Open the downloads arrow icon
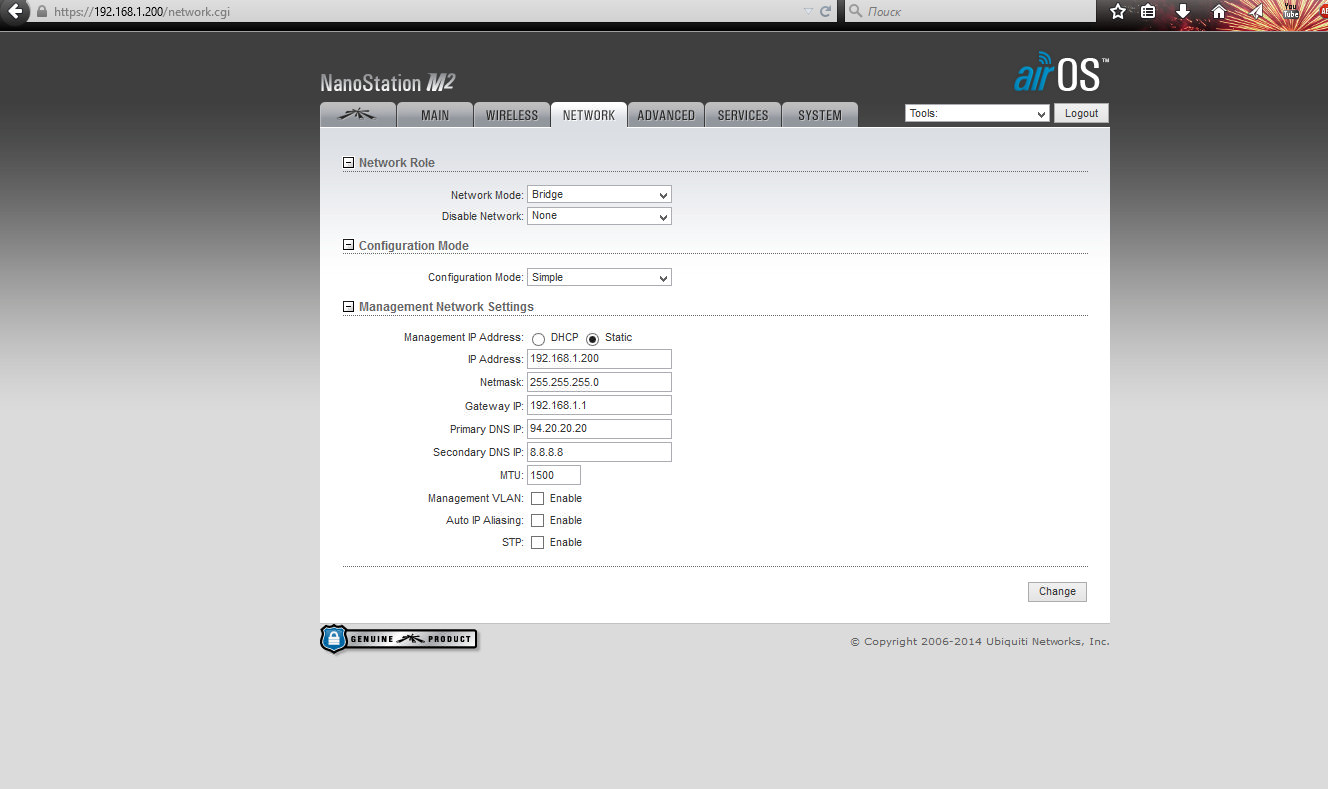The width and height of the screenshot is (1328, 789). click(x=1183, y=12)
